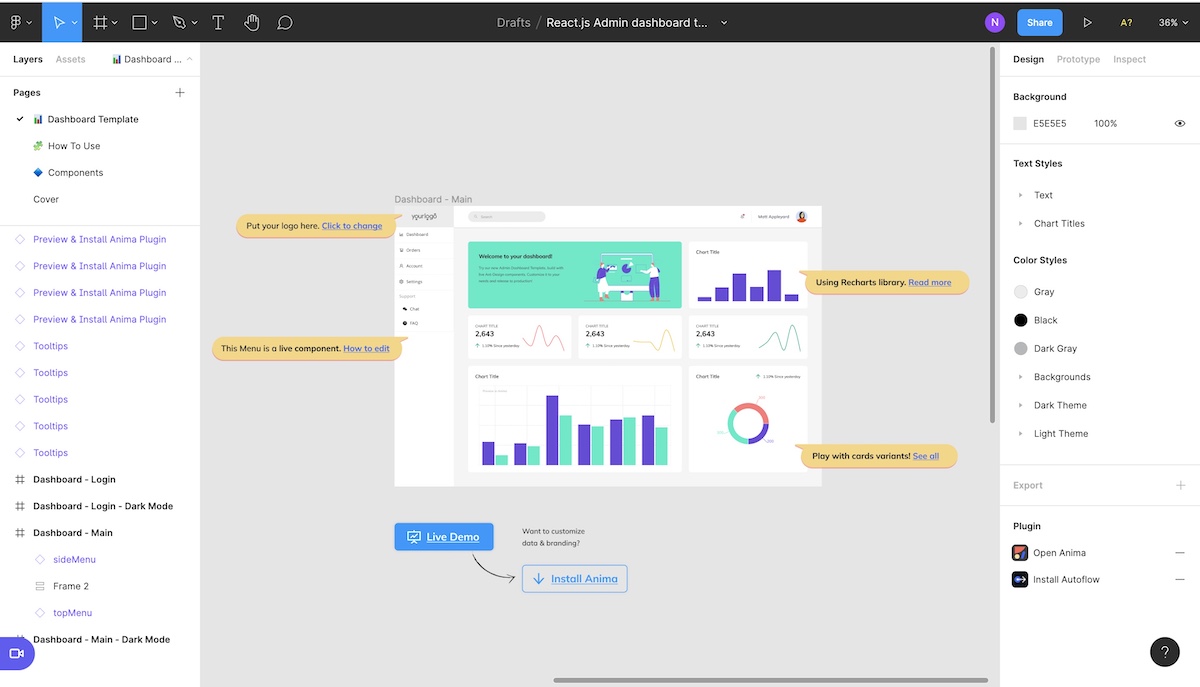Switch to the Assets tab
This screenshot has width=1200, height=687.
[x=70, y=60]
